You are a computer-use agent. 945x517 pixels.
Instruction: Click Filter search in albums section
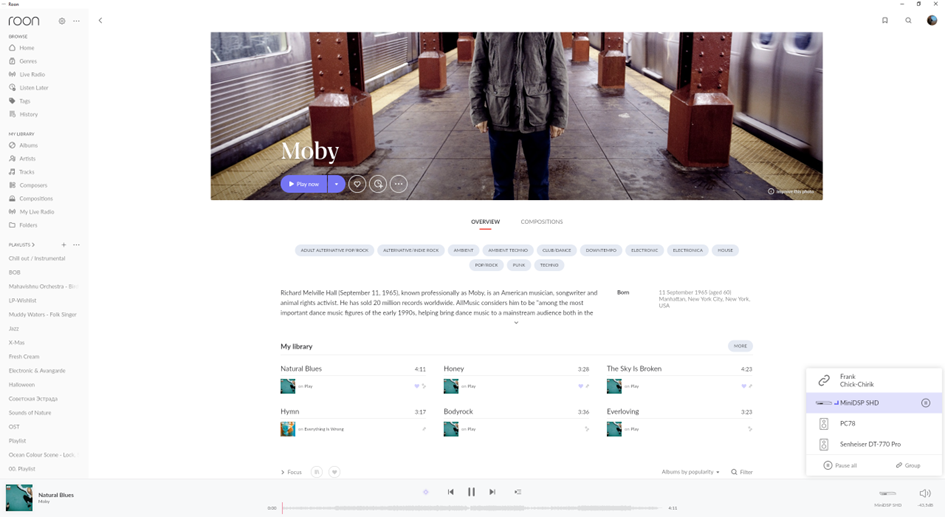[742, 472]
